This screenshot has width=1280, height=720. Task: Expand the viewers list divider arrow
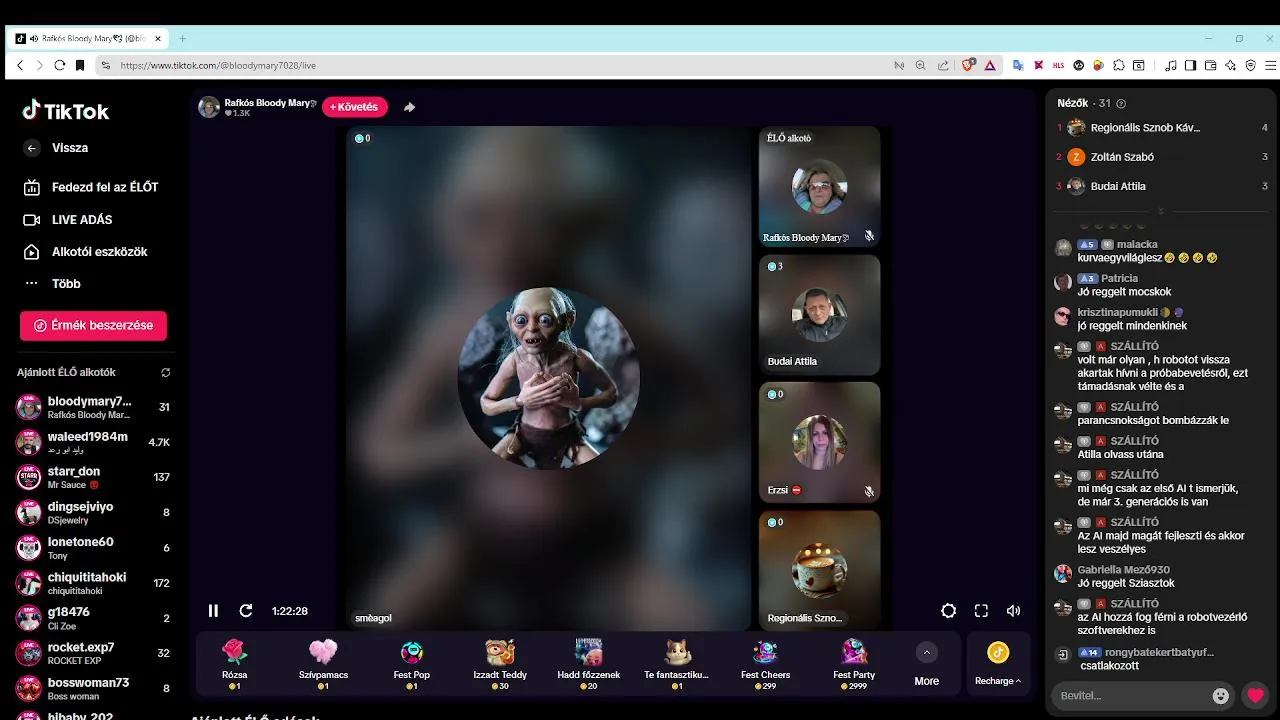pyautogui.click(x=1161, y=212)
